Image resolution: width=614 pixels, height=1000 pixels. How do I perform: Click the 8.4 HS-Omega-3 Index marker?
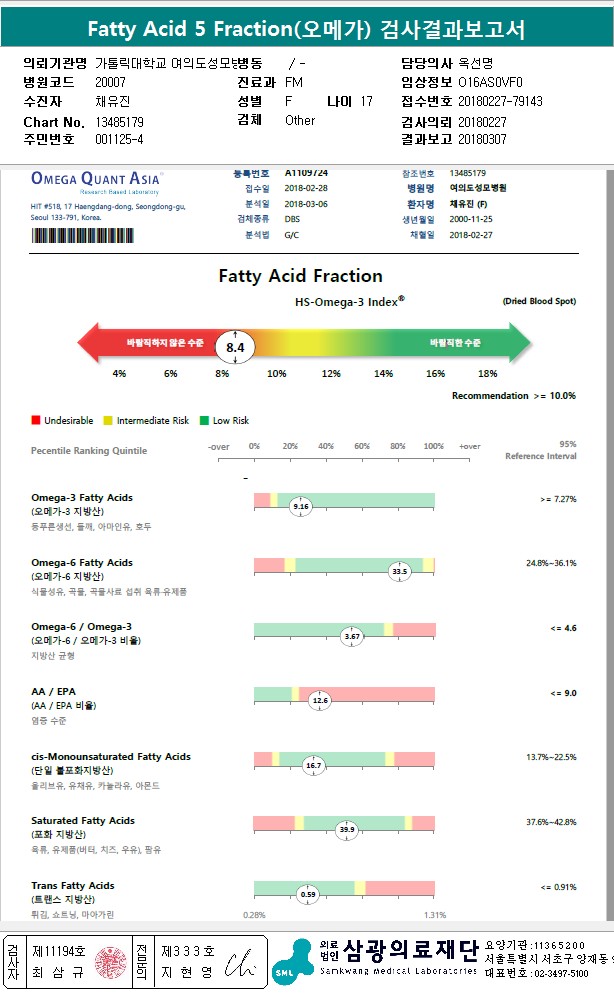(236, 347)
